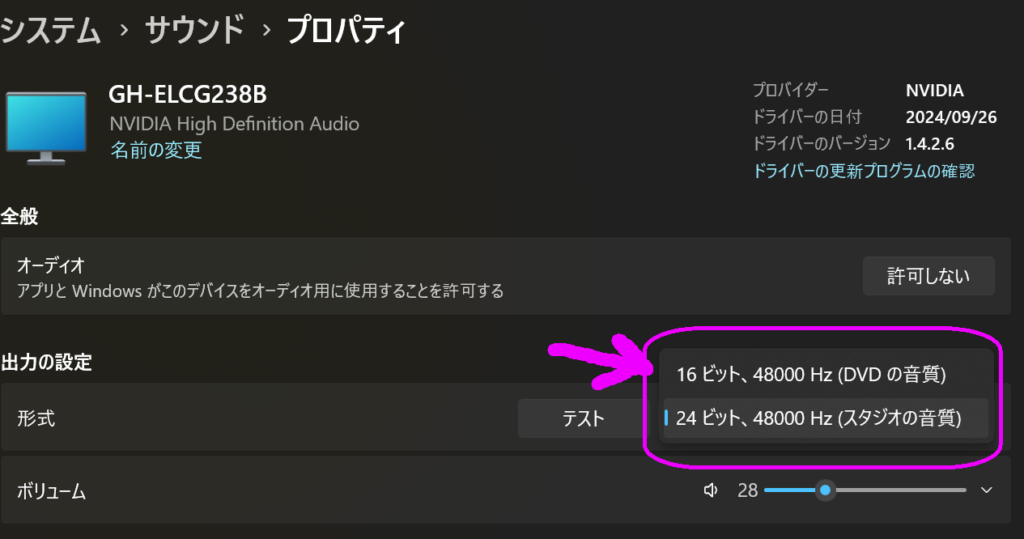Image resolution: width=1024 pixels, height=539 pixels.
Task: Click the 許可しない button
Action: pyautogui.click(x=928, y=276)
